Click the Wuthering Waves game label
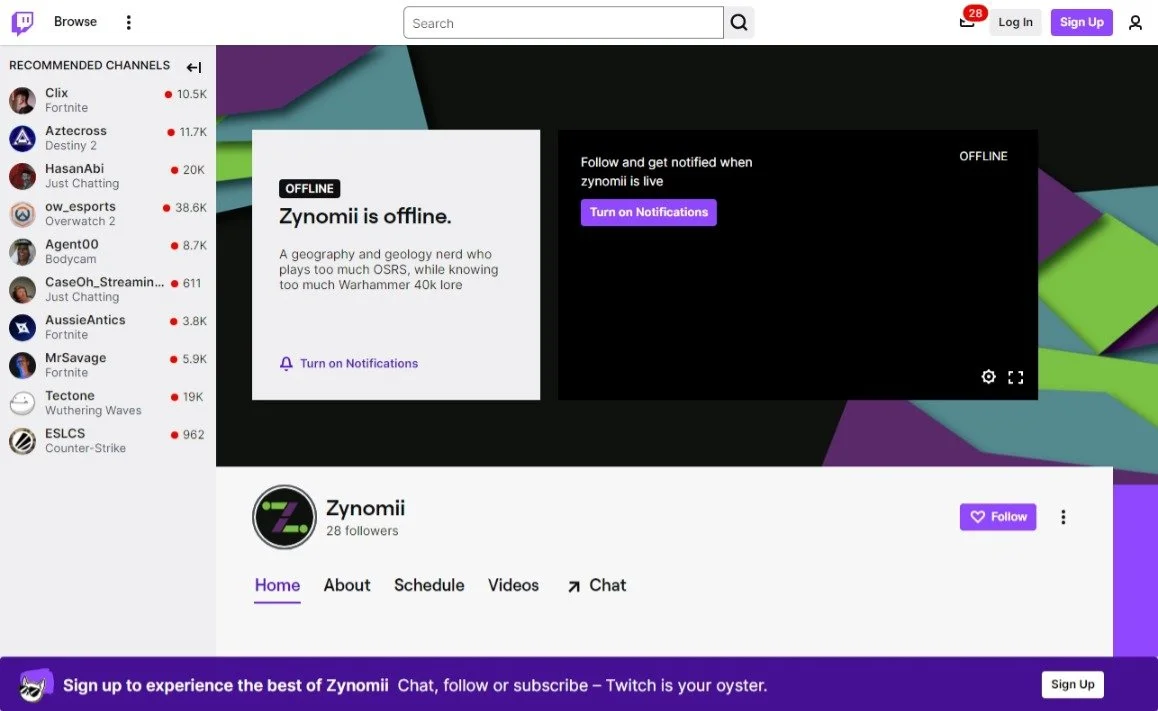Image resolution: width=1158 pixels, height=711 pixels. point(93,411)
